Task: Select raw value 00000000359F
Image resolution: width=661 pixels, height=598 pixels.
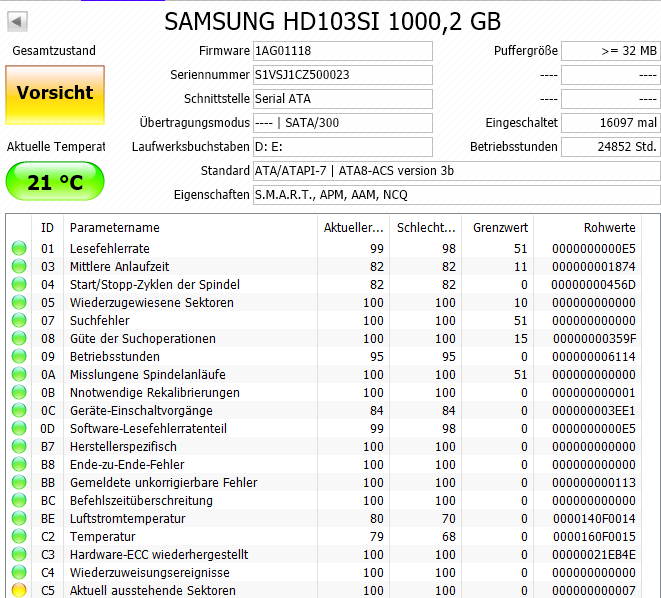Action: click(x=594, y=339)
